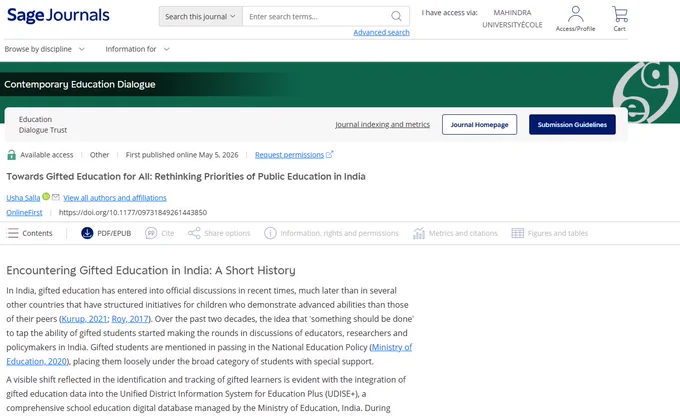This screenshot has width=680, height=417.
Task: Click First published online May 5, 2026
Action: 182,155
